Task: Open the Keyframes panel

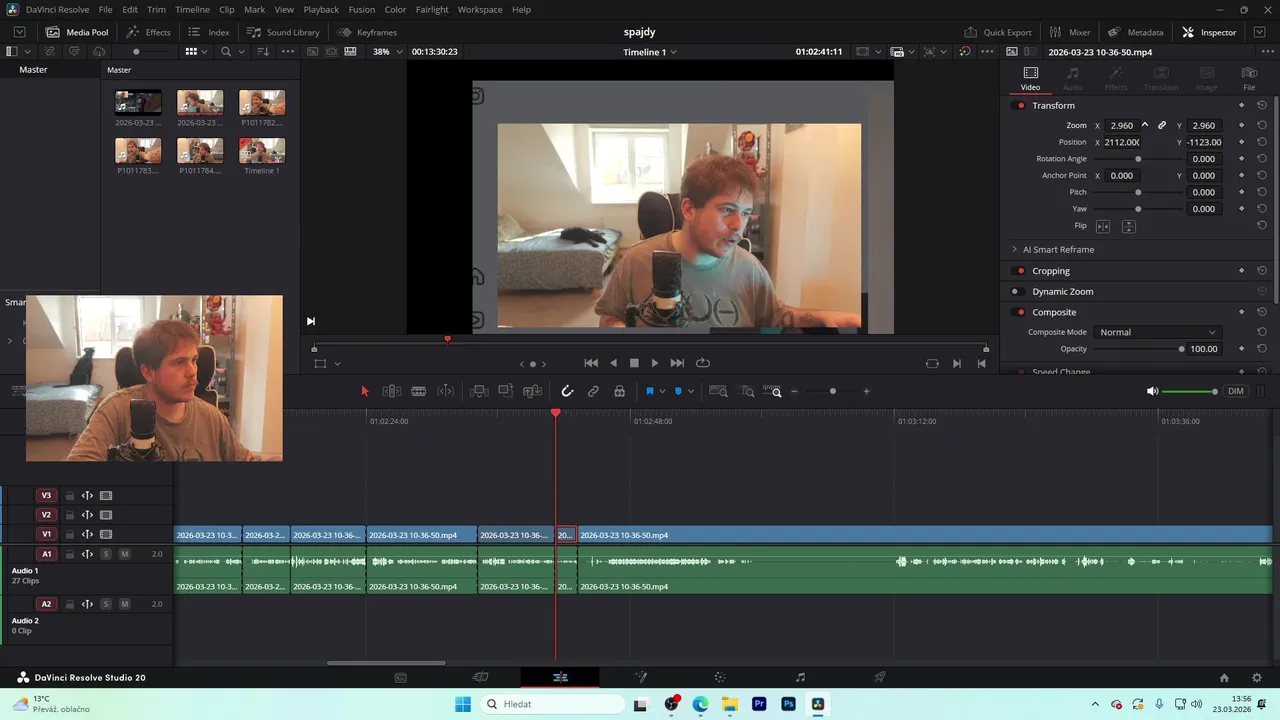Action: pos(367,32)
